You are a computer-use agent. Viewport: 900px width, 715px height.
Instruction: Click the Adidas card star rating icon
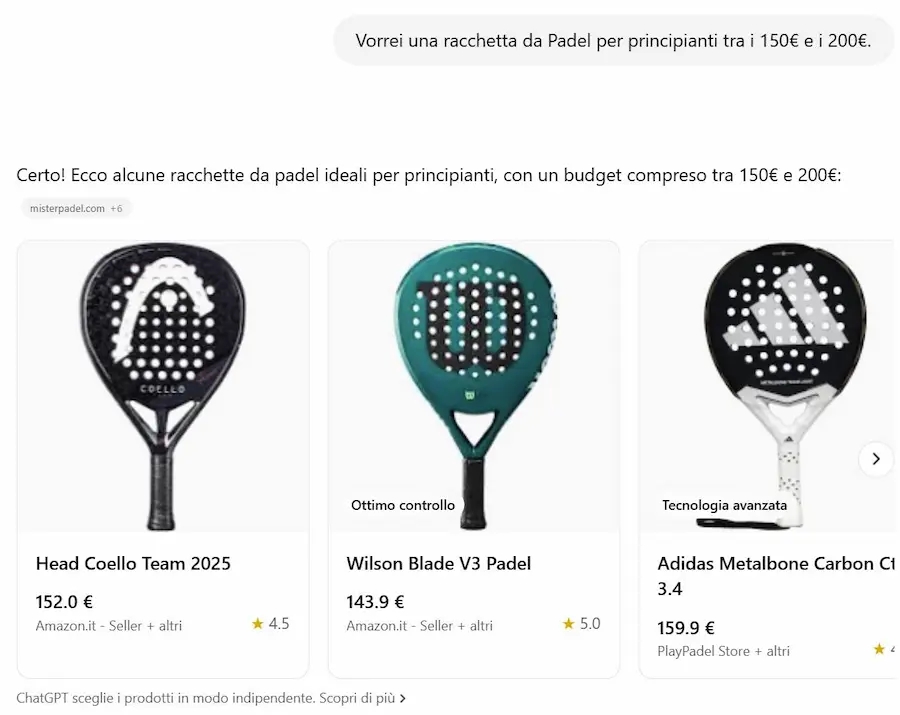click(879, 649)
